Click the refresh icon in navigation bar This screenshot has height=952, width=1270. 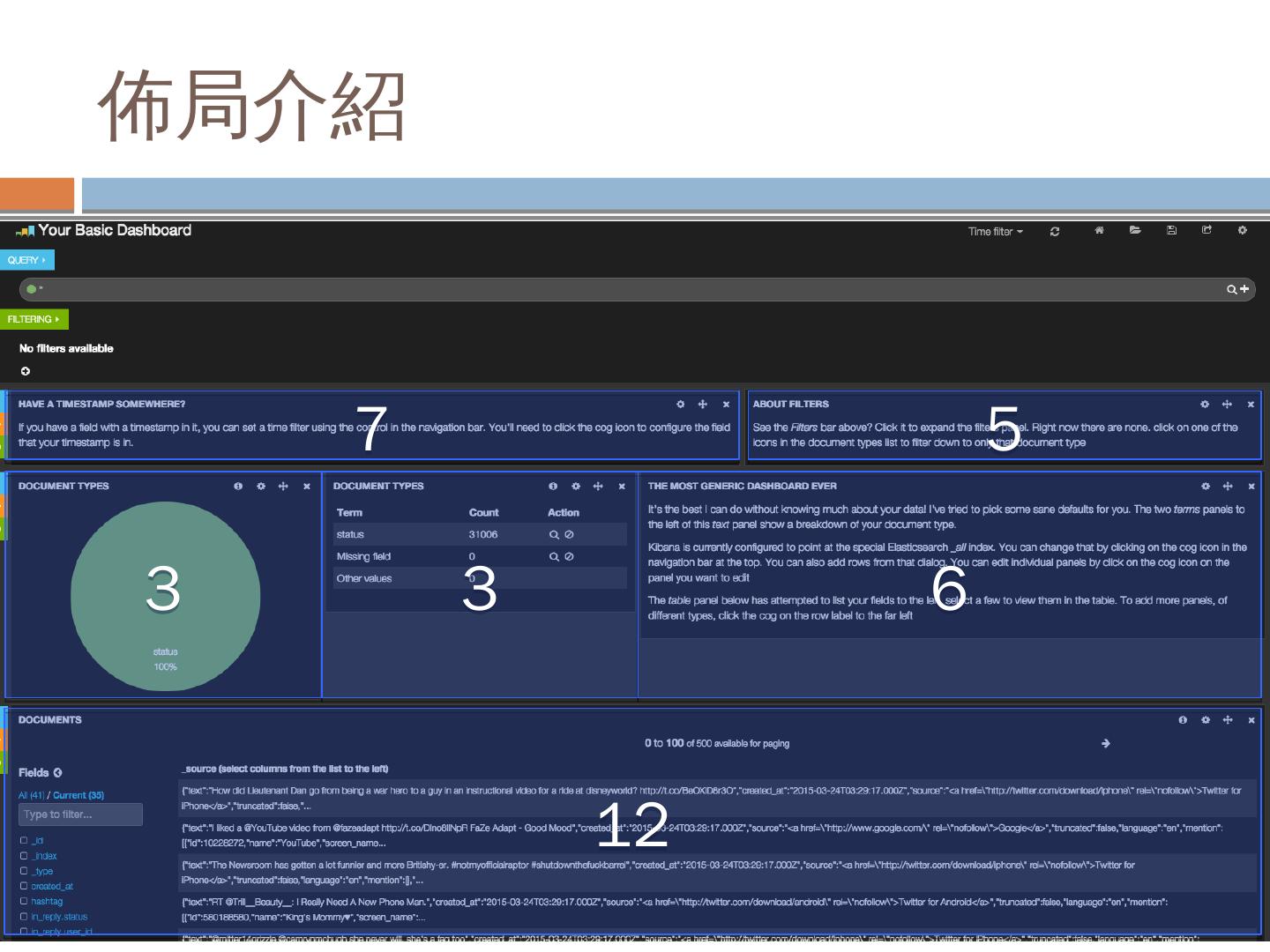tap(1054, 232)
